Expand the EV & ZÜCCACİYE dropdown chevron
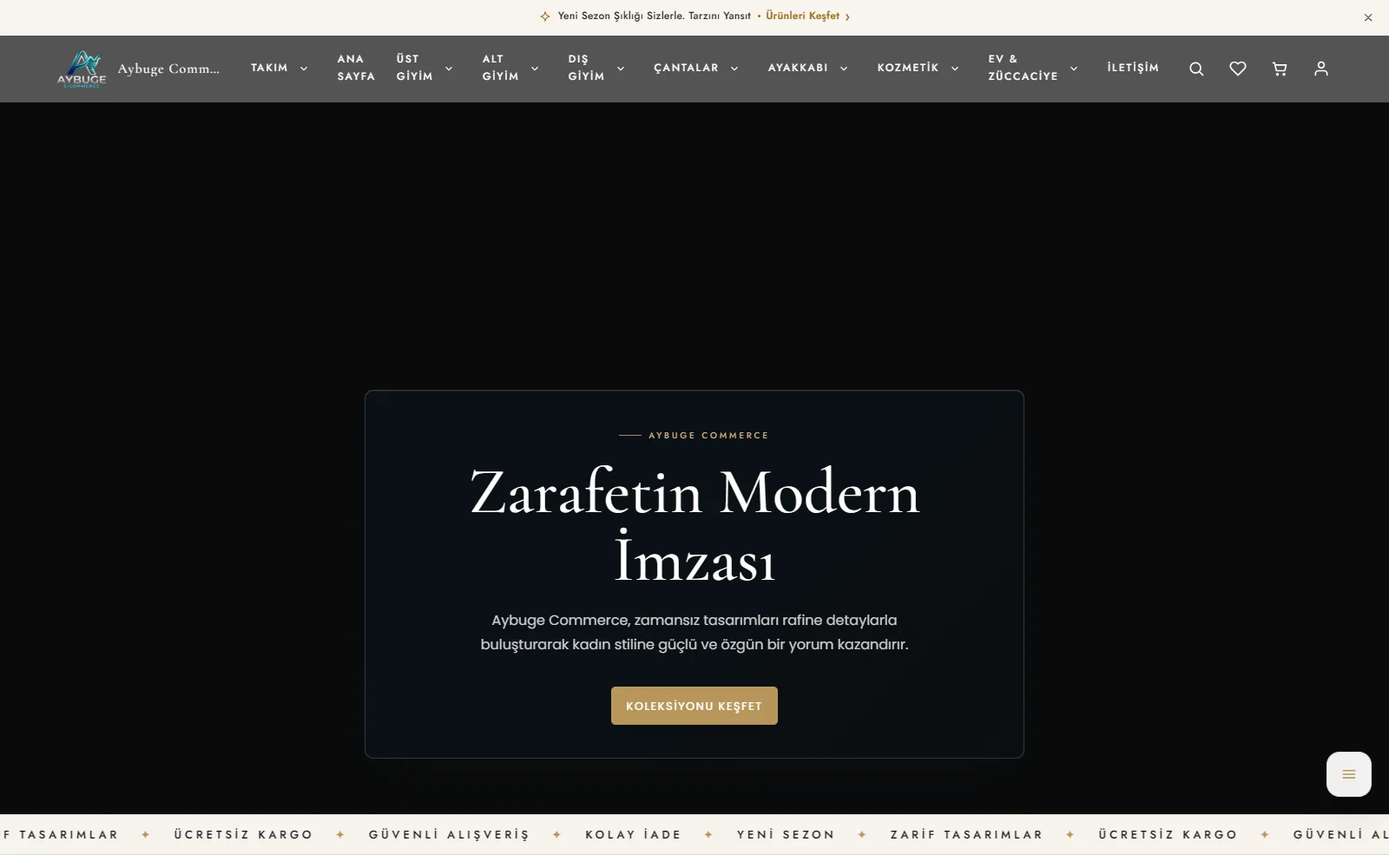Image resolution: width=1389 pixels, height=868 pixels. pos(1074,69)
